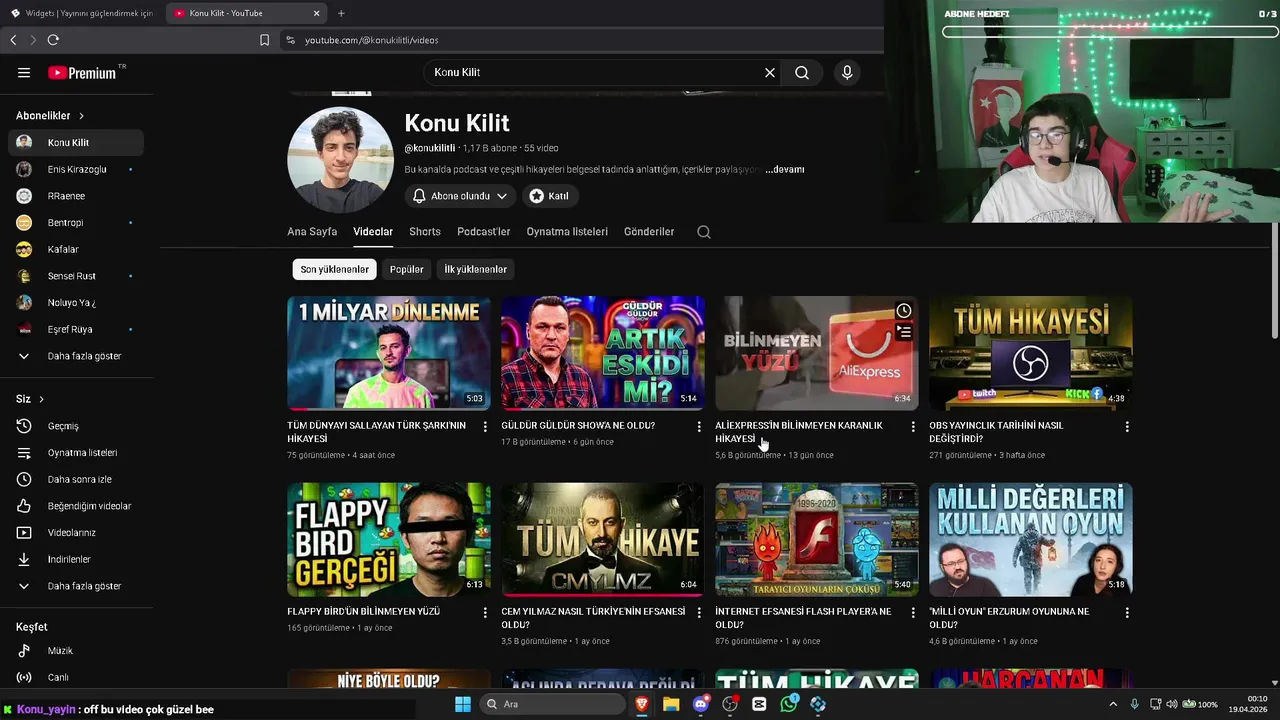Switch to the Ana Sayfa tab
Image resolution: width=1280 pixels, height=720 pixels.
(312, 232)
